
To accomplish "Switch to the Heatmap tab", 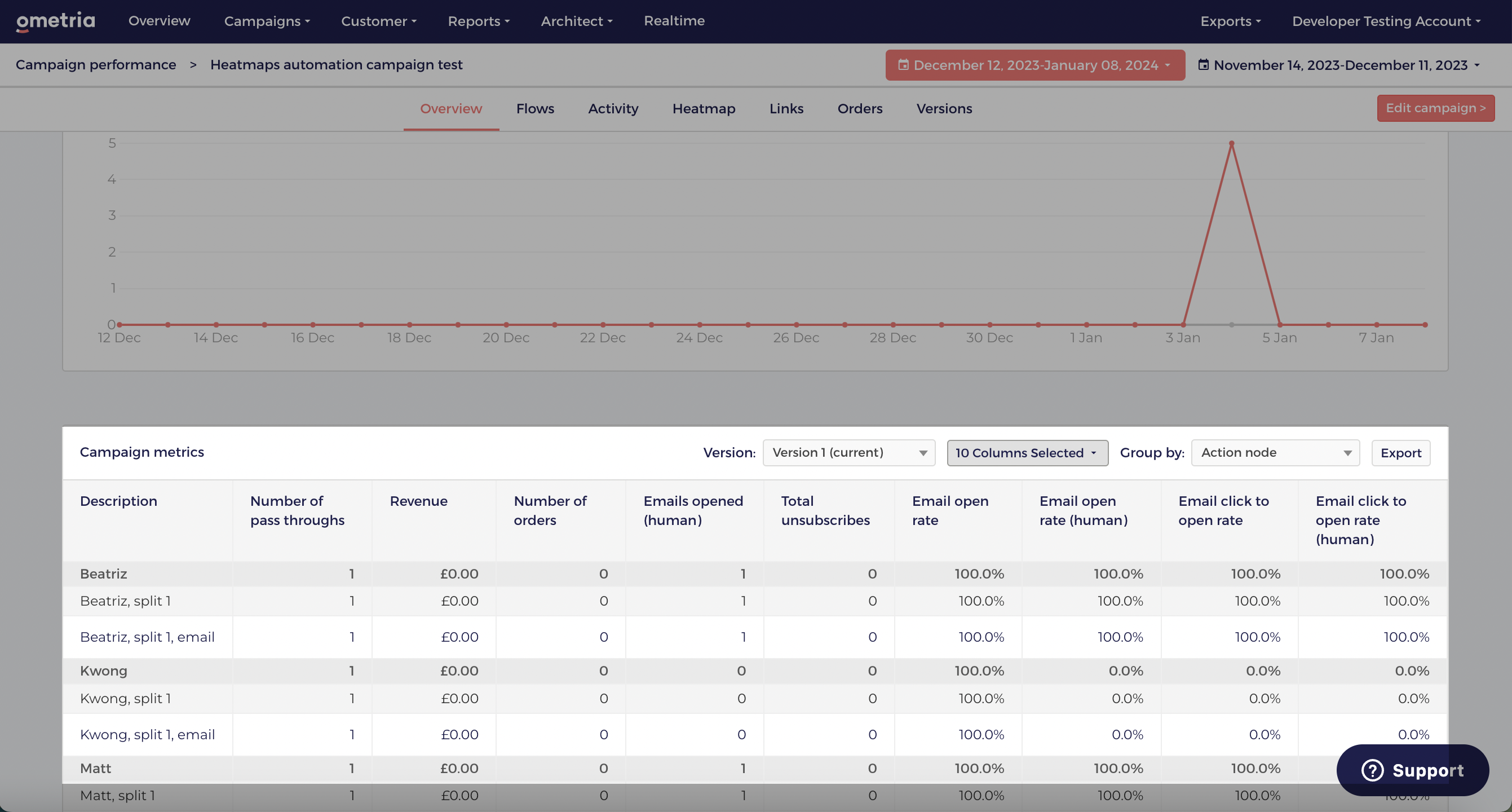I will point(704,109).
